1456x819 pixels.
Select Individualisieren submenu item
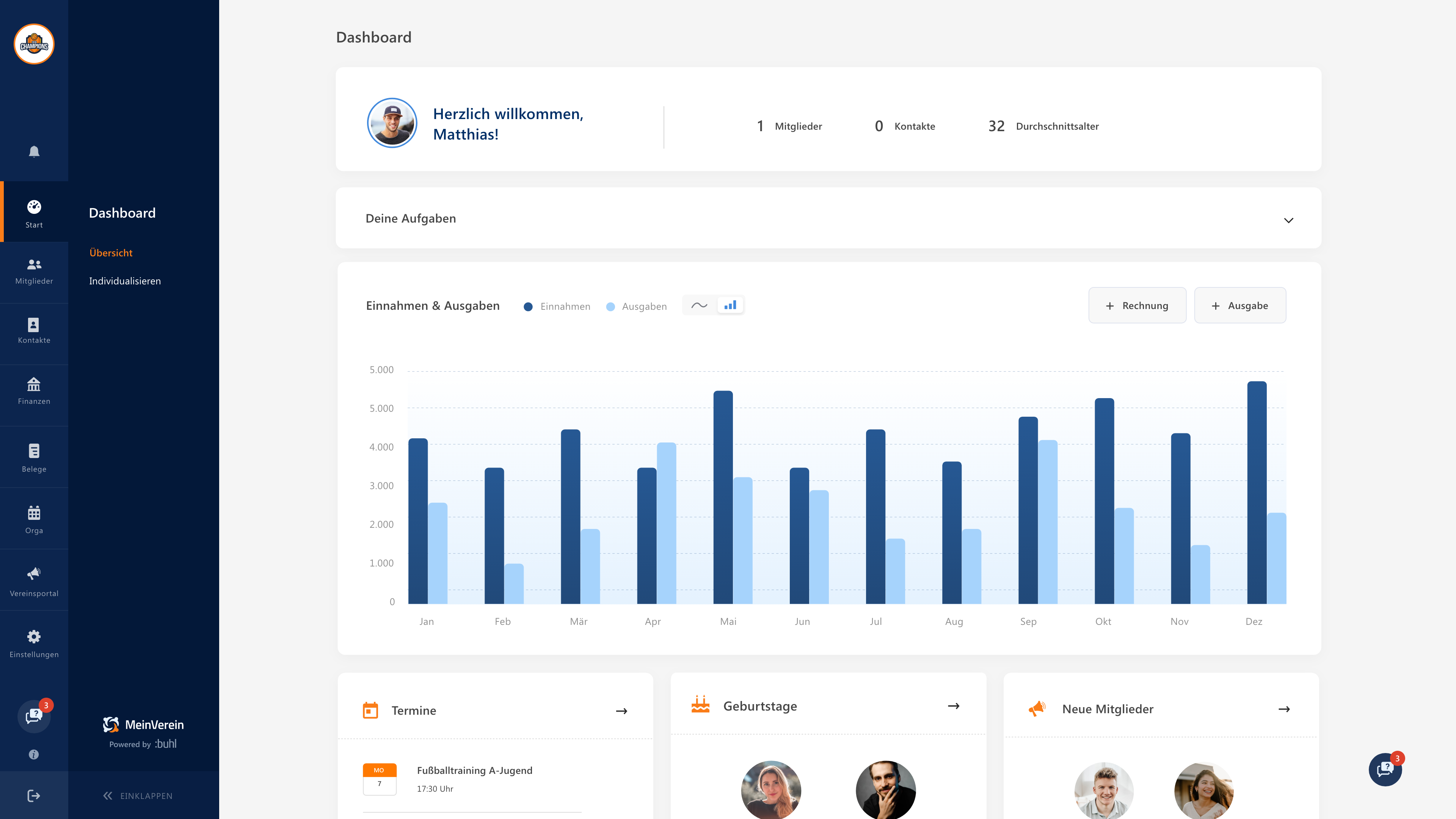click(x=125, y=281)
